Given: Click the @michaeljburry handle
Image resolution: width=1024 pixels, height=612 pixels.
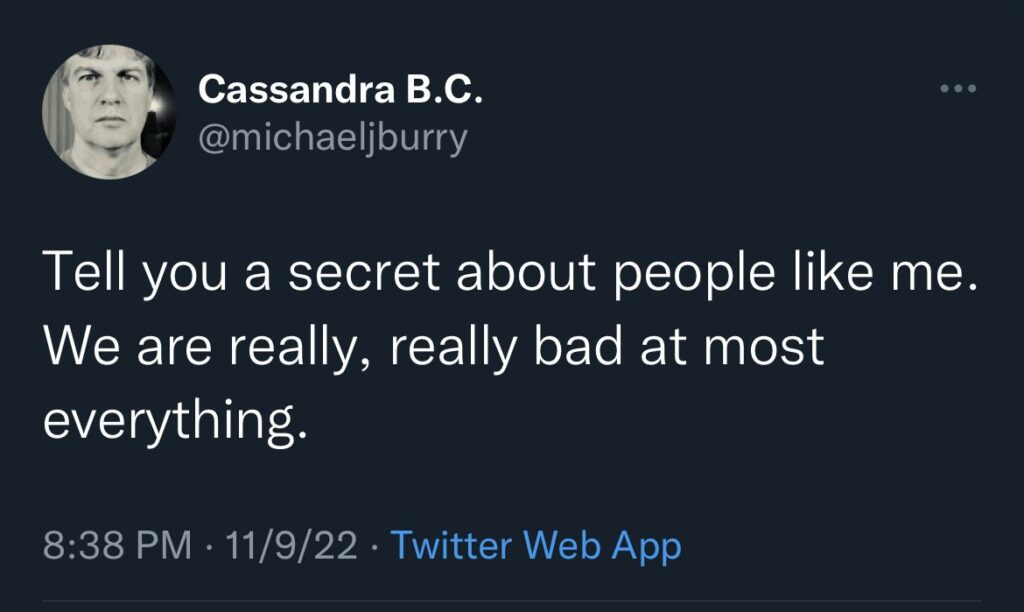Looking at the screenshot, I should point(333,136).
